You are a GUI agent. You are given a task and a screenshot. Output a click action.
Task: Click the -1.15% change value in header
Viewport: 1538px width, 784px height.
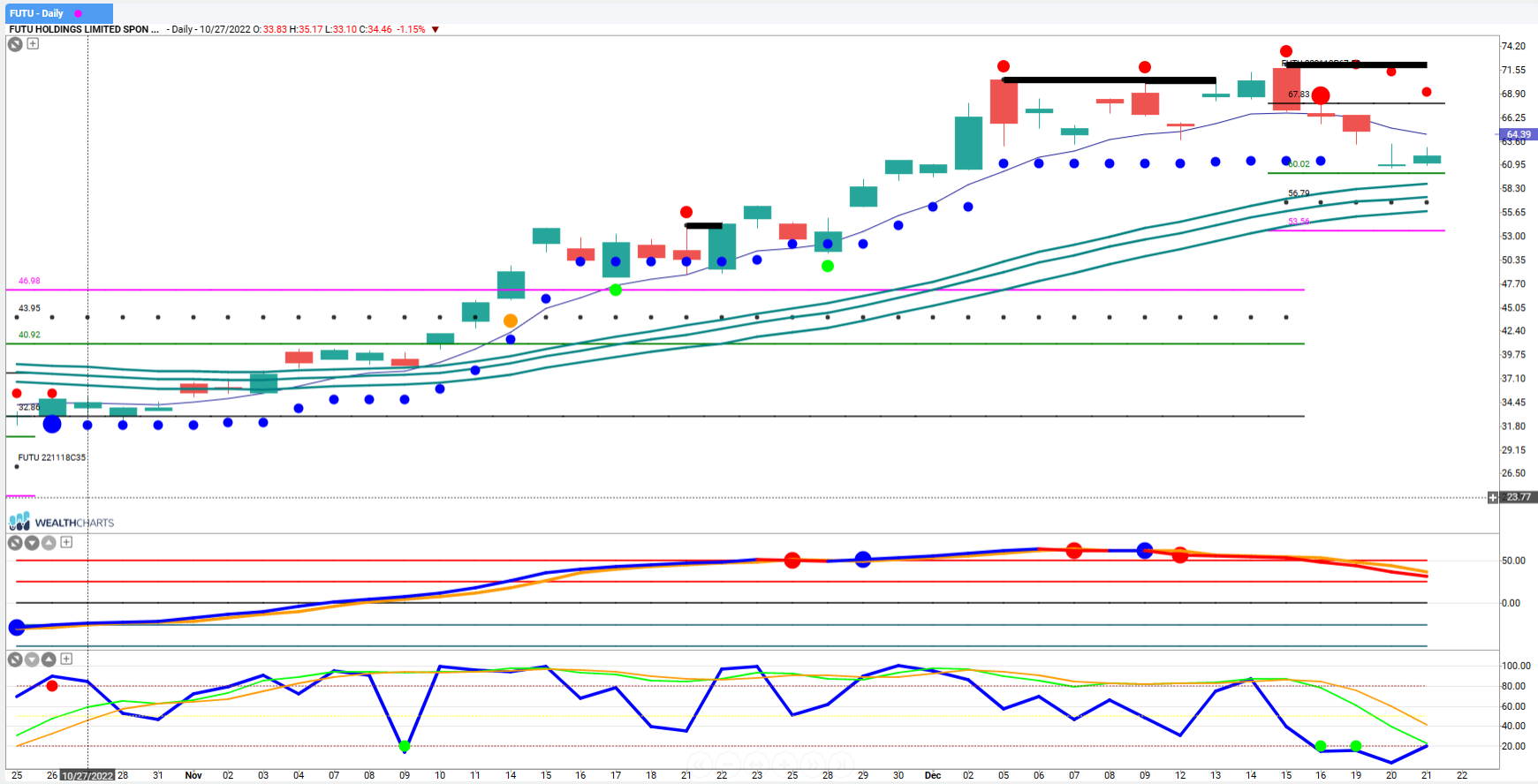(x=411, y=29)
